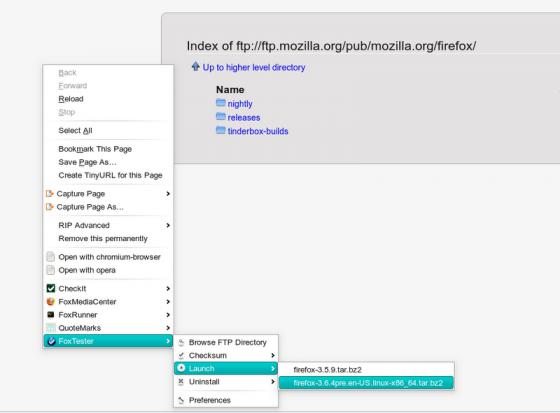
Task: Choose Create TinyURL for this Page
Action: pyautogui.click(x=108, y=175)
